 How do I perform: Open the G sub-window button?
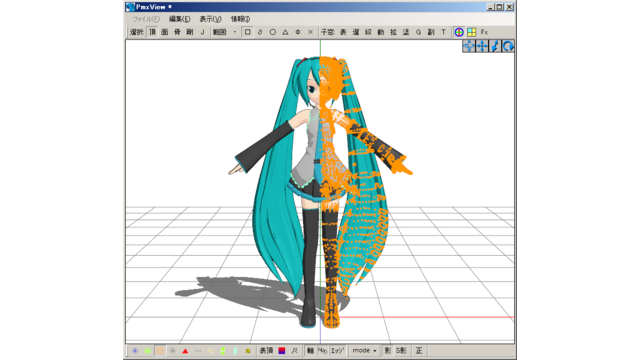coord(418,32)
